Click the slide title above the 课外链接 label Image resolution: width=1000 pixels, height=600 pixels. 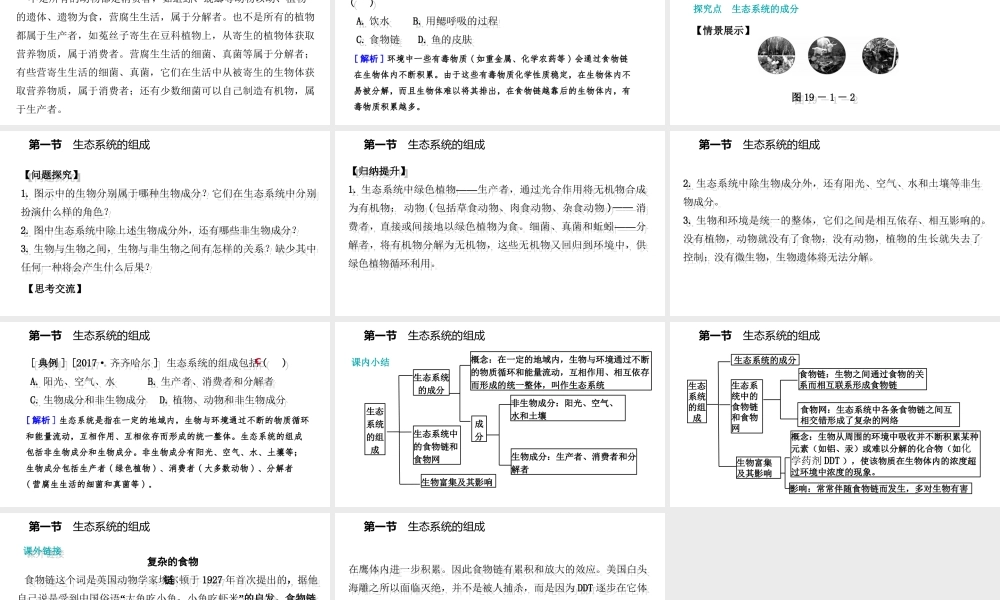click(89, 527)
